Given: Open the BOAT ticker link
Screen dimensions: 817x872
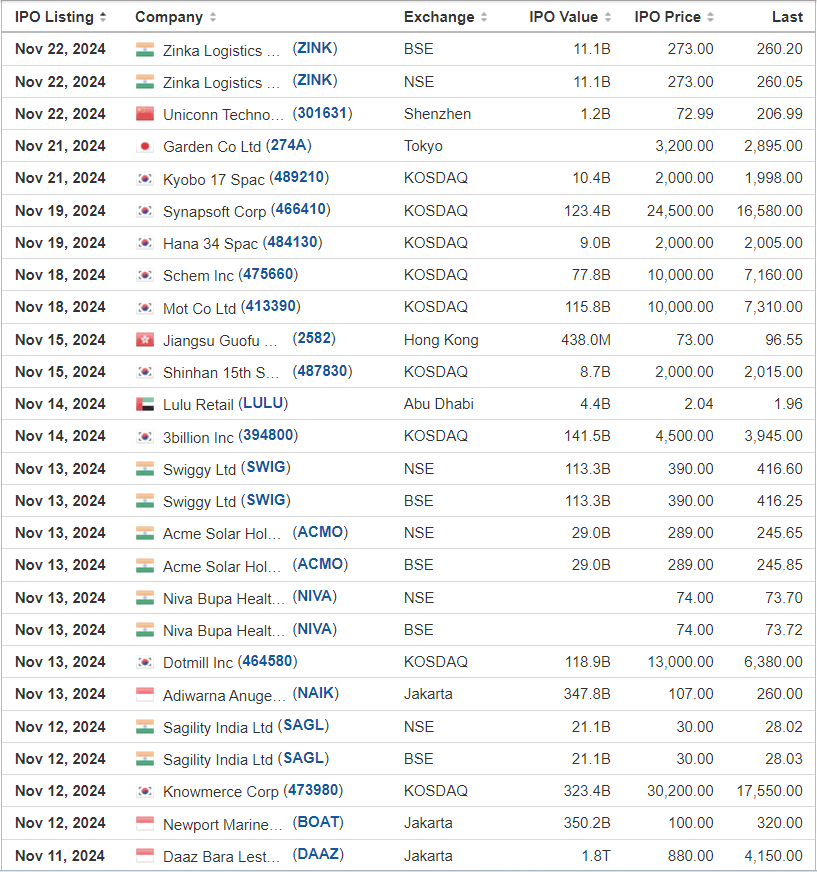Looking at the screenshot, I should point(318,823).
